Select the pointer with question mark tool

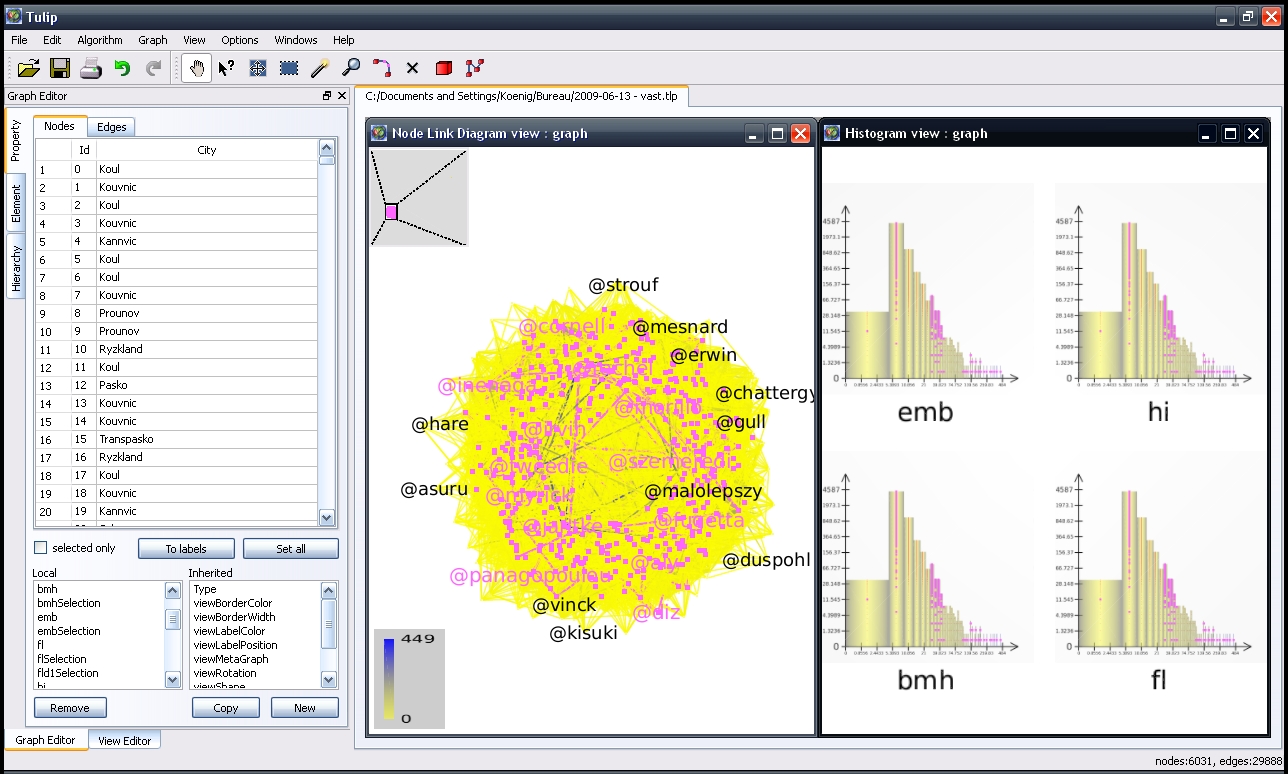(227, 68)
